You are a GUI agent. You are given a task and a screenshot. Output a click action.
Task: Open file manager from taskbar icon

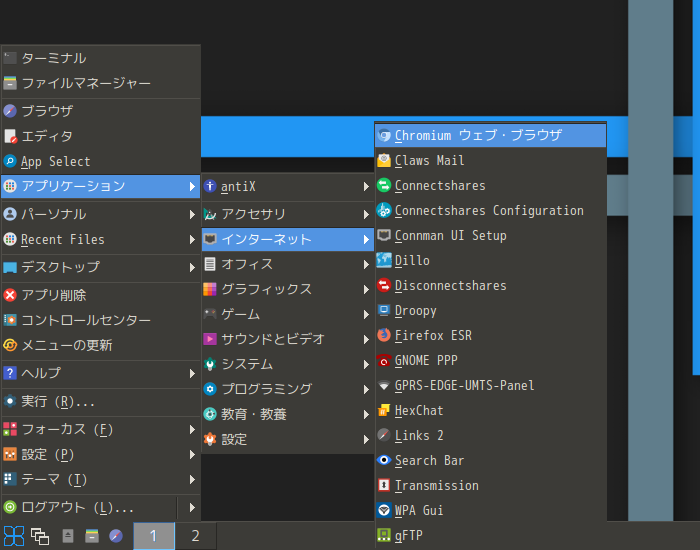(92, 536)
